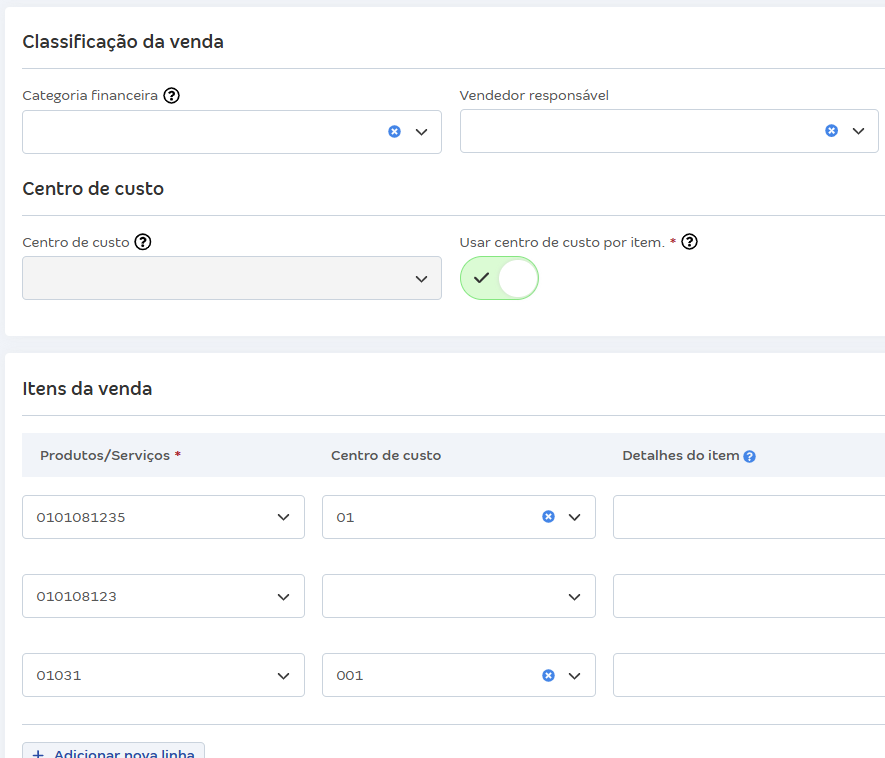885x758 pixels.
Task: Select the Itens da venda section header
Action: pyautogui.click(x=87, y=388)
